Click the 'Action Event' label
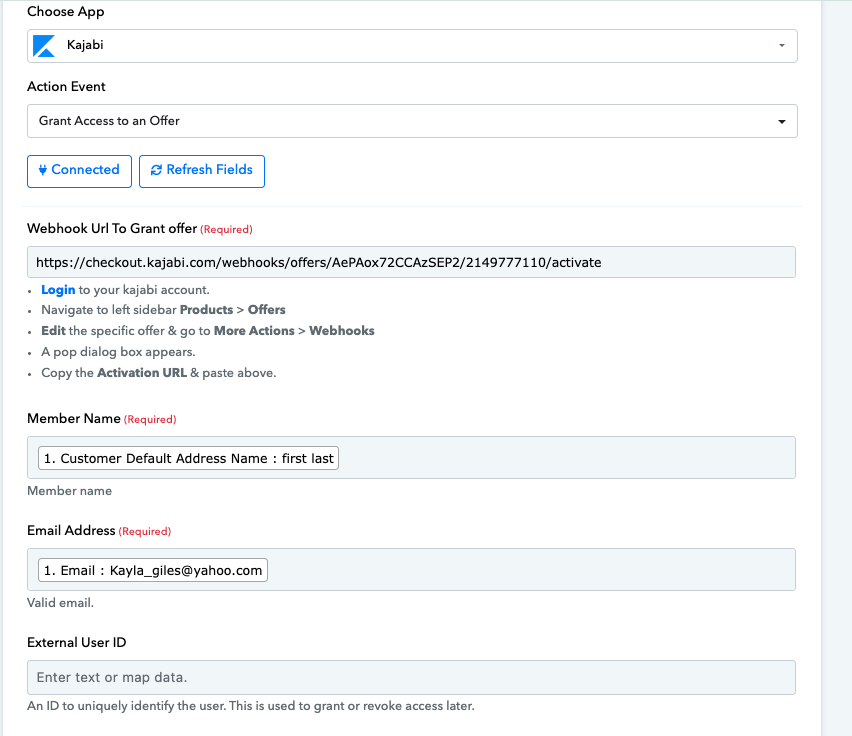Viewport: 852px width, 736px height. (66, 87)
